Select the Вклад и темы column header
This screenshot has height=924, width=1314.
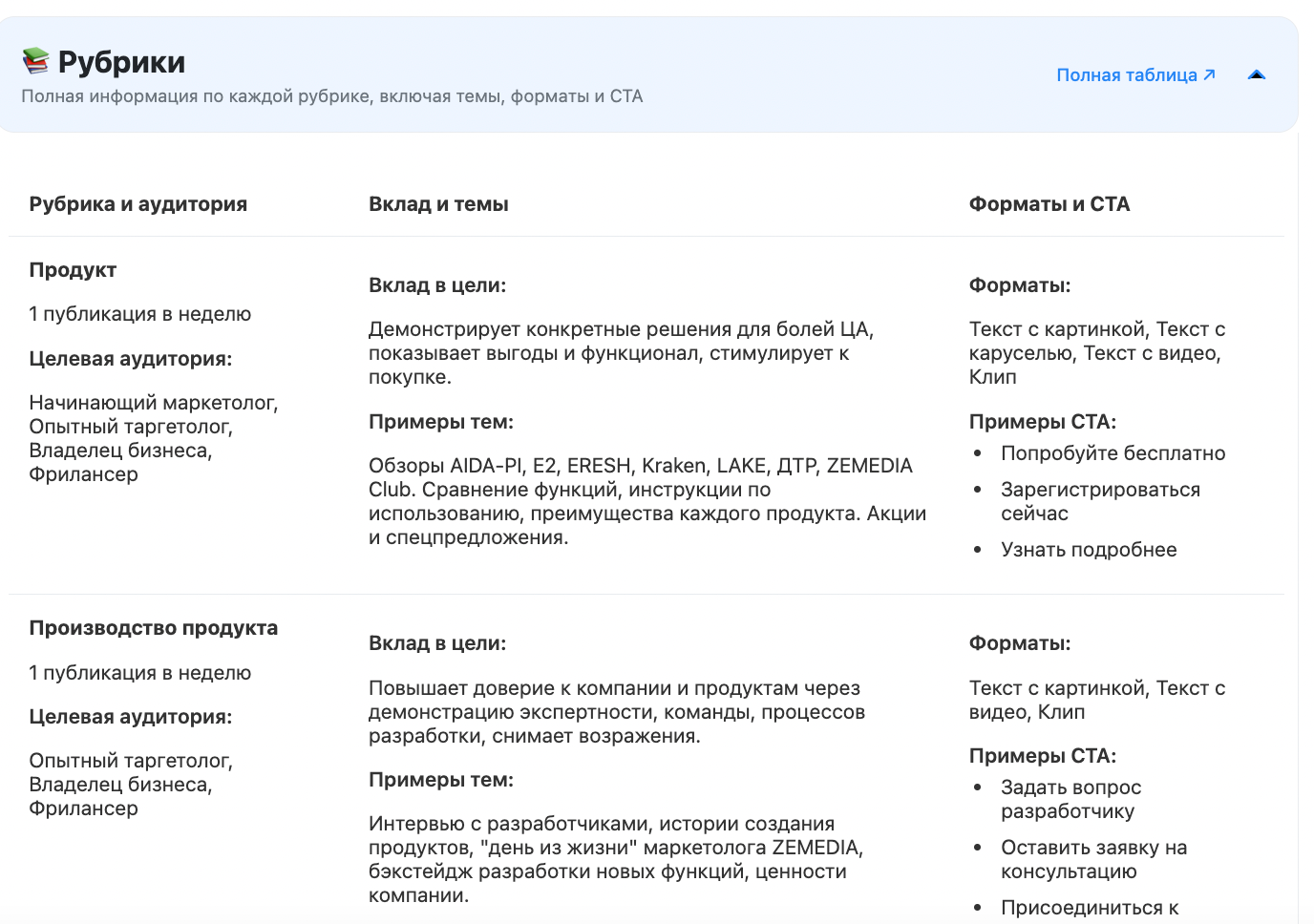(x=438, y=204)
